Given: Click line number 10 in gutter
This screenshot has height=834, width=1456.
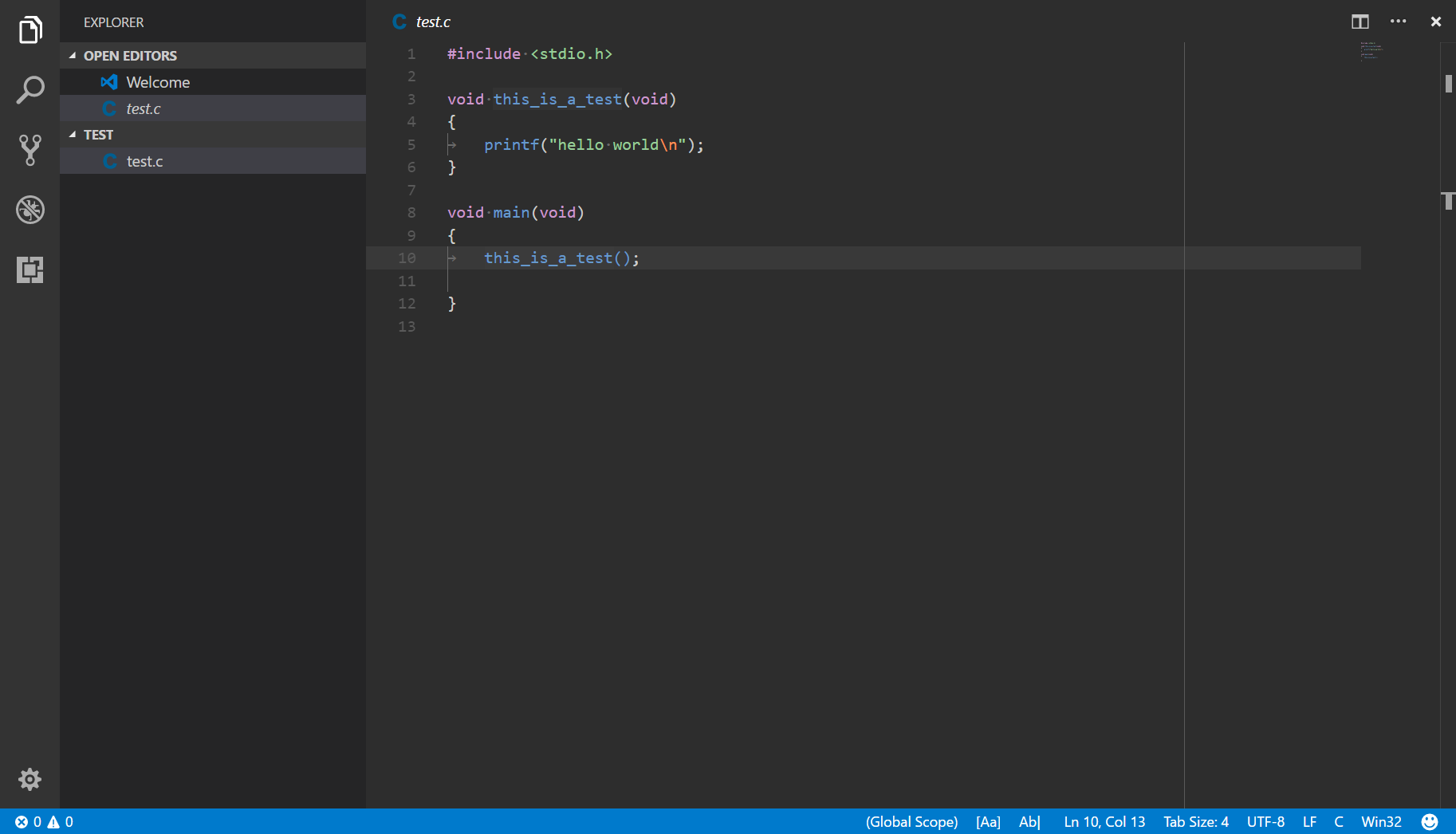Looking at the screenshot, I should (407, 258).
